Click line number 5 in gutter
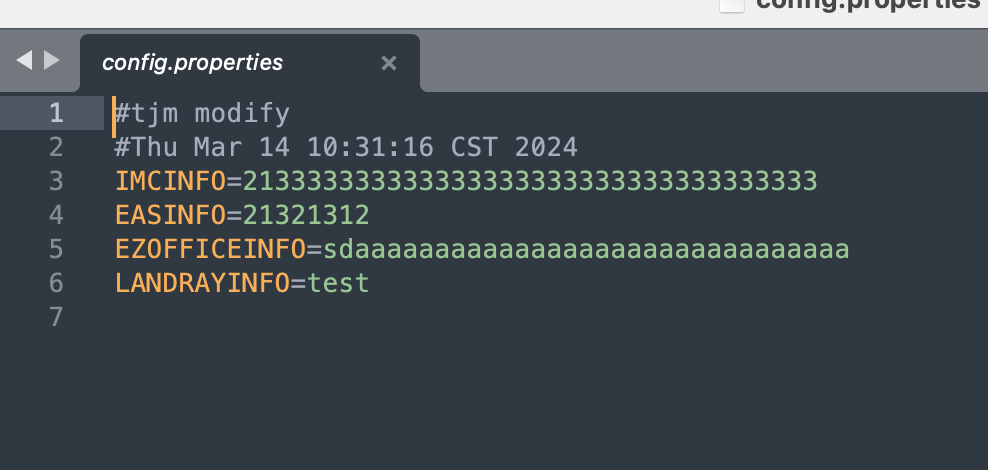 click(x=56, y=249)
